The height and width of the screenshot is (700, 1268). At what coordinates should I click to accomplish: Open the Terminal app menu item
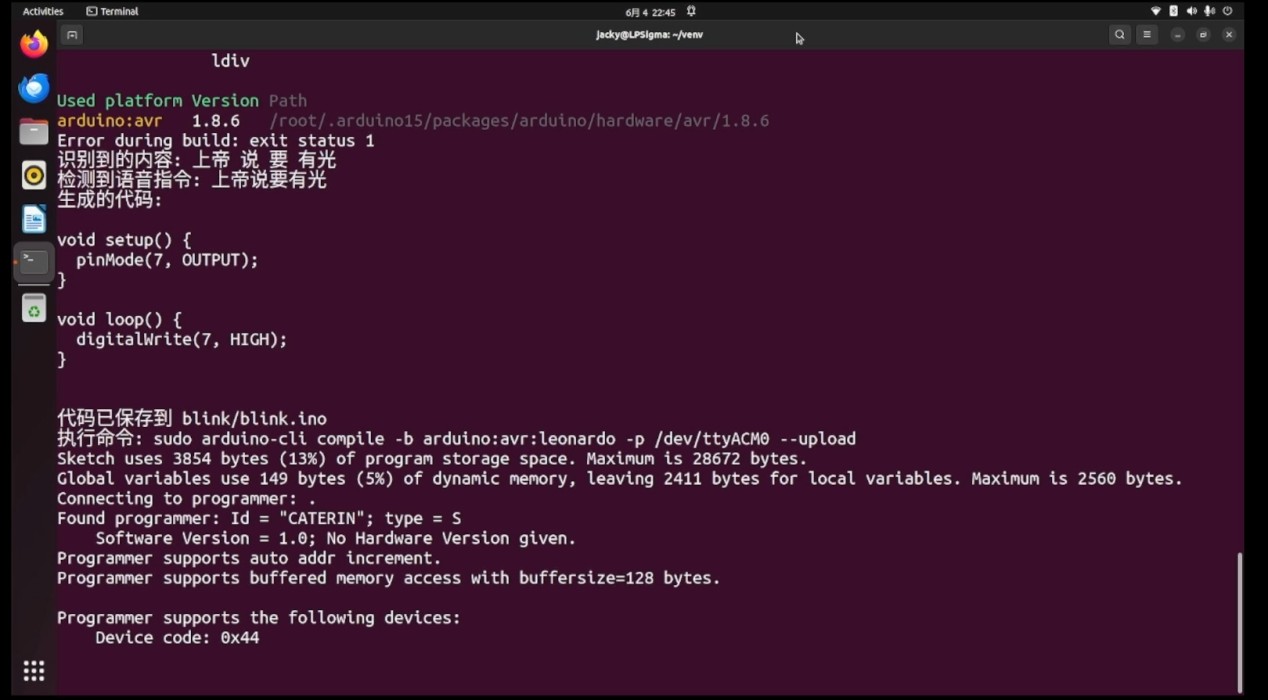click(112, 11)
